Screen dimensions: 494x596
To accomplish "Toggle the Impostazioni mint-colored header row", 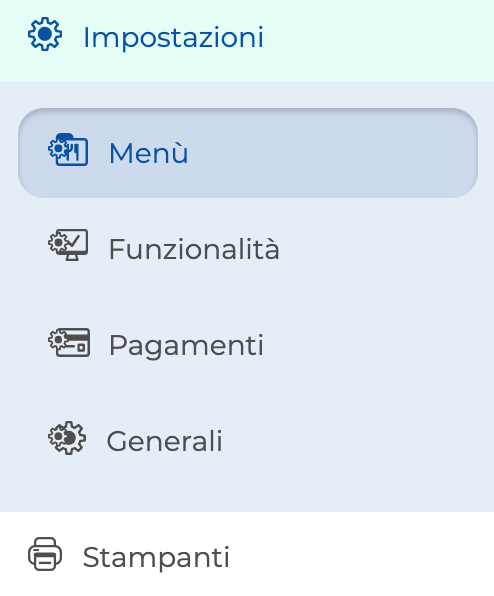I will [247, 41].
